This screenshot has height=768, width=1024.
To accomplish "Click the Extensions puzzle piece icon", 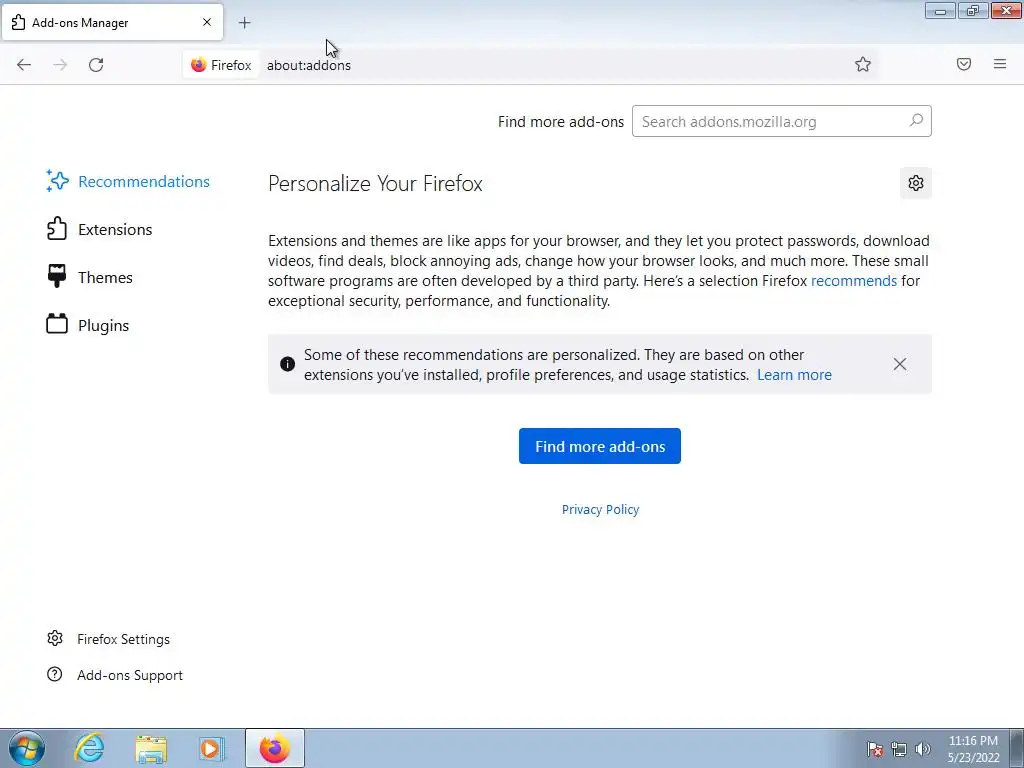I will (x=57, y=229).
